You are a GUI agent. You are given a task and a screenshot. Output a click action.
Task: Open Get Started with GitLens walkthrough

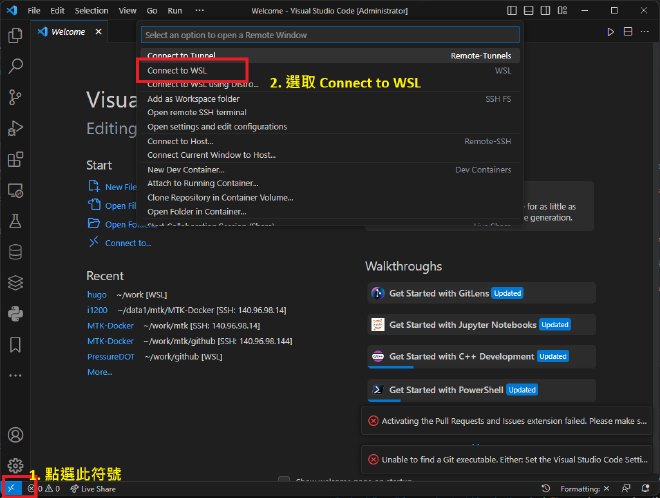point(482,293)
